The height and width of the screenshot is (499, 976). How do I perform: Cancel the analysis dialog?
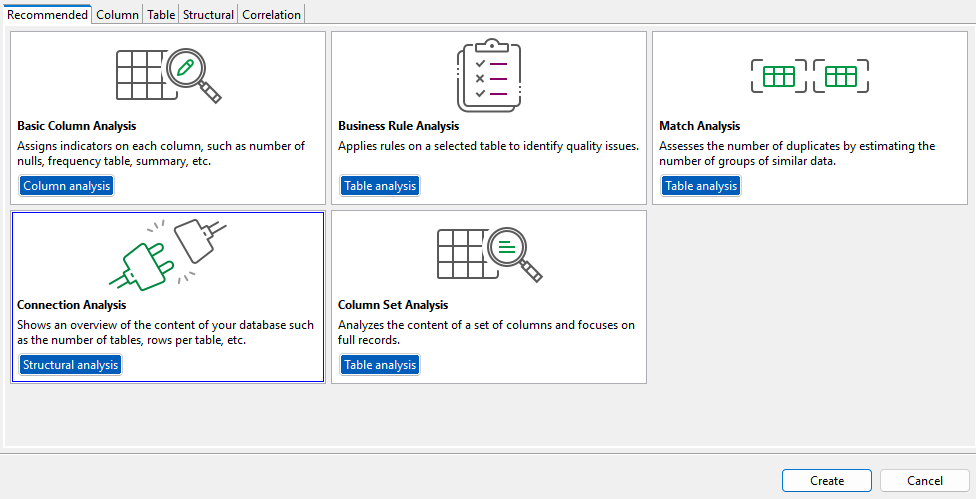click(x=924, y=481)
